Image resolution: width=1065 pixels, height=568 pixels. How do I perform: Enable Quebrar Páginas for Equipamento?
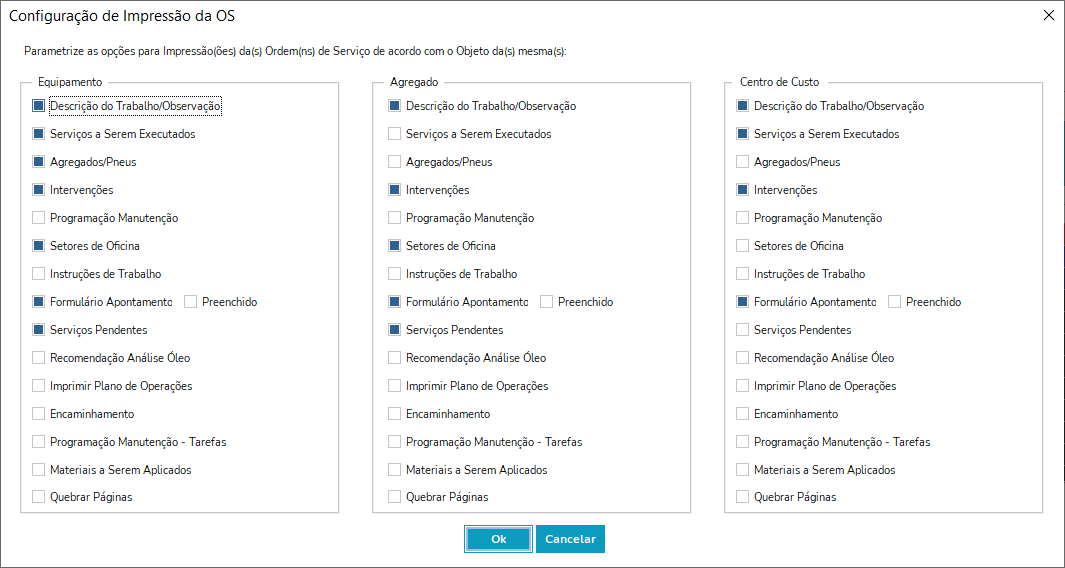pyautogui.click(x=39, y=497)
